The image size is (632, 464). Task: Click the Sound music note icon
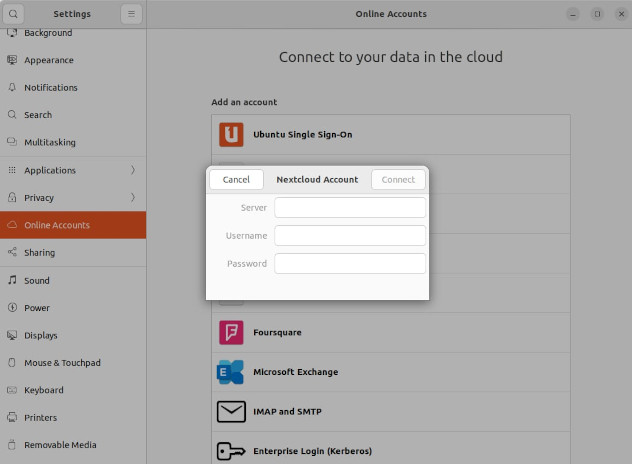[x=12, y=281]
